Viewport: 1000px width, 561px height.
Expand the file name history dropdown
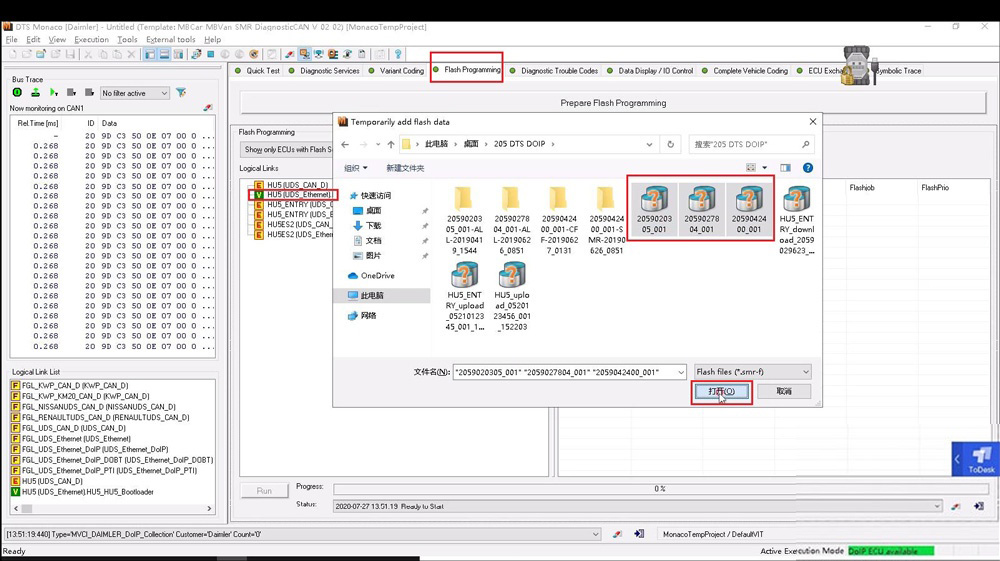tap(680, 372)
